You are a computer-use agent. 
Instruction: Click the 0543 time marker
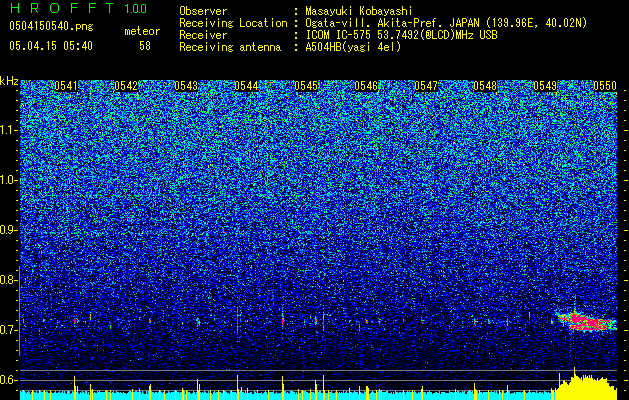(x=186, y=86)
